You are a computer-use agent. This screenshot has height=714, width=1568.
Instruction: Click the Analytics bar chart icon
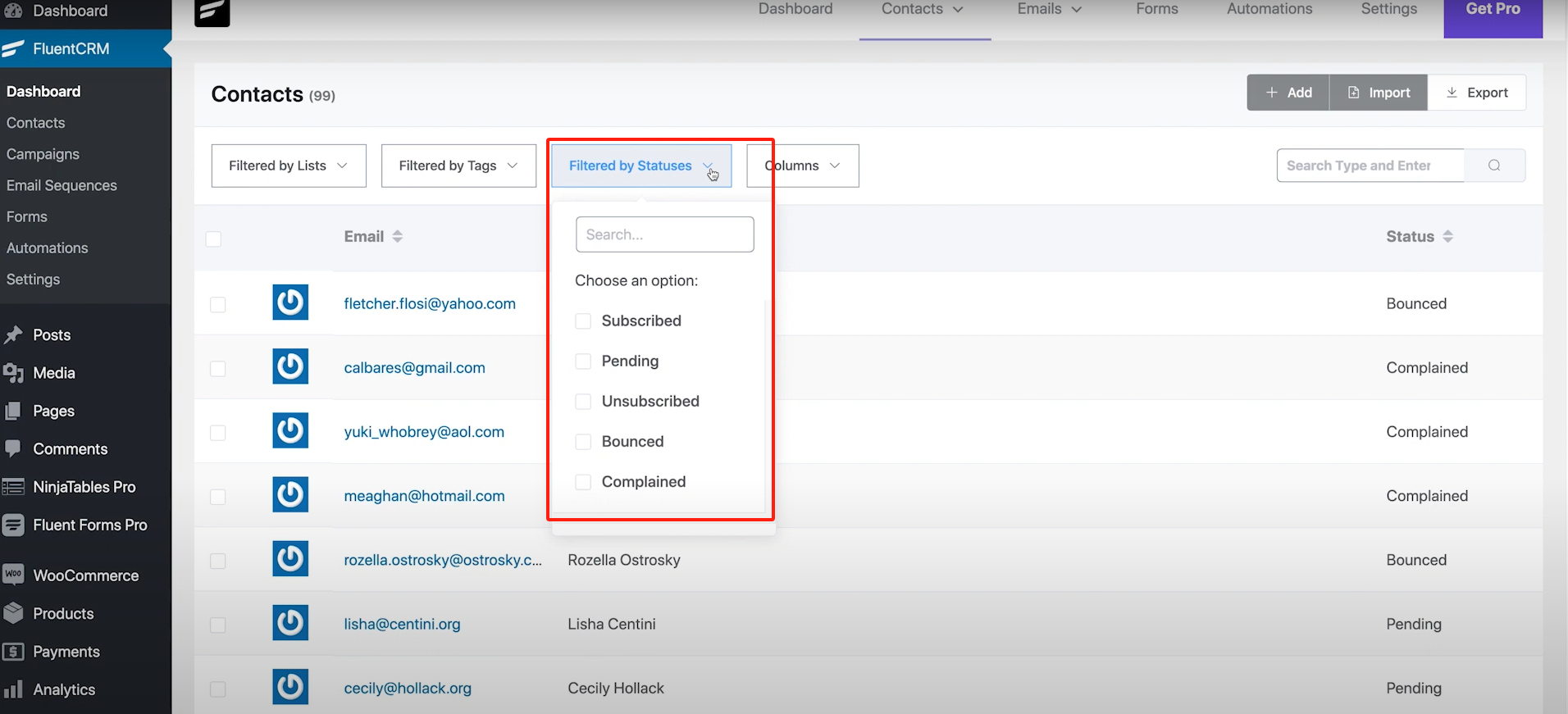tap(13, 689)
